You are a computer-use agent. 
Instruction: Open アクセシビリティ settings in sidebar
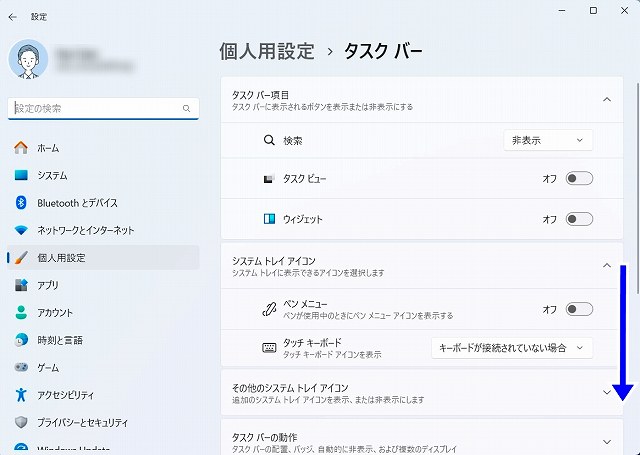[65, 394]
